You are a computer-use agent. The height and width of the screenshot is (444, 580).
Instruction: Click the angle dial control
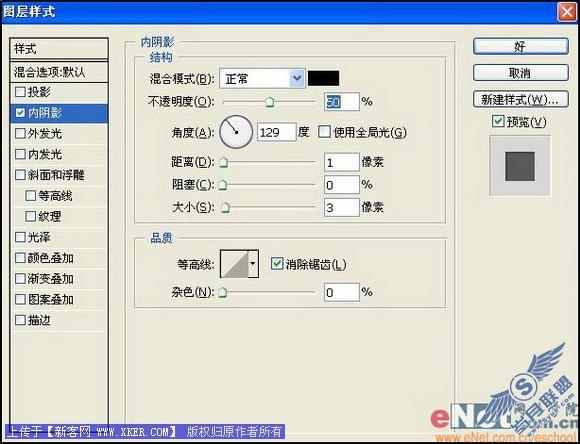pos(236,132)
